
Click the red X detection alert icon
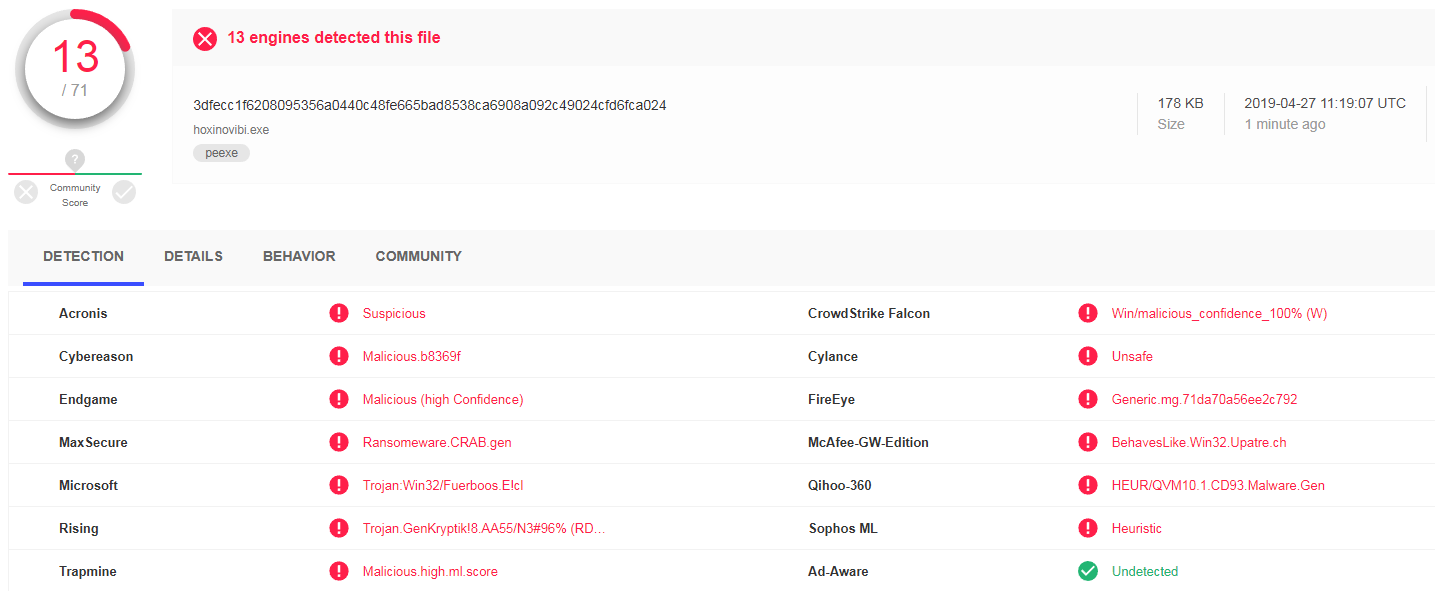pyautogui.click(x=205, y=38)
